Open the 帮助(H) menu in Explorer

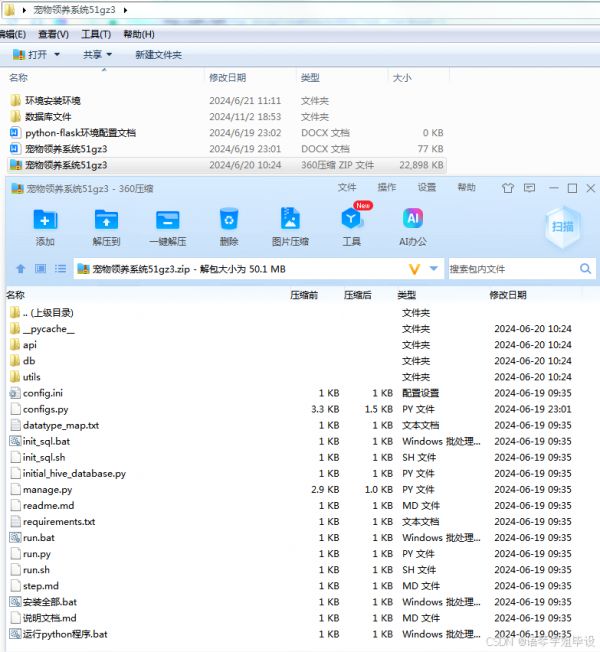click(x=139, y=34)
